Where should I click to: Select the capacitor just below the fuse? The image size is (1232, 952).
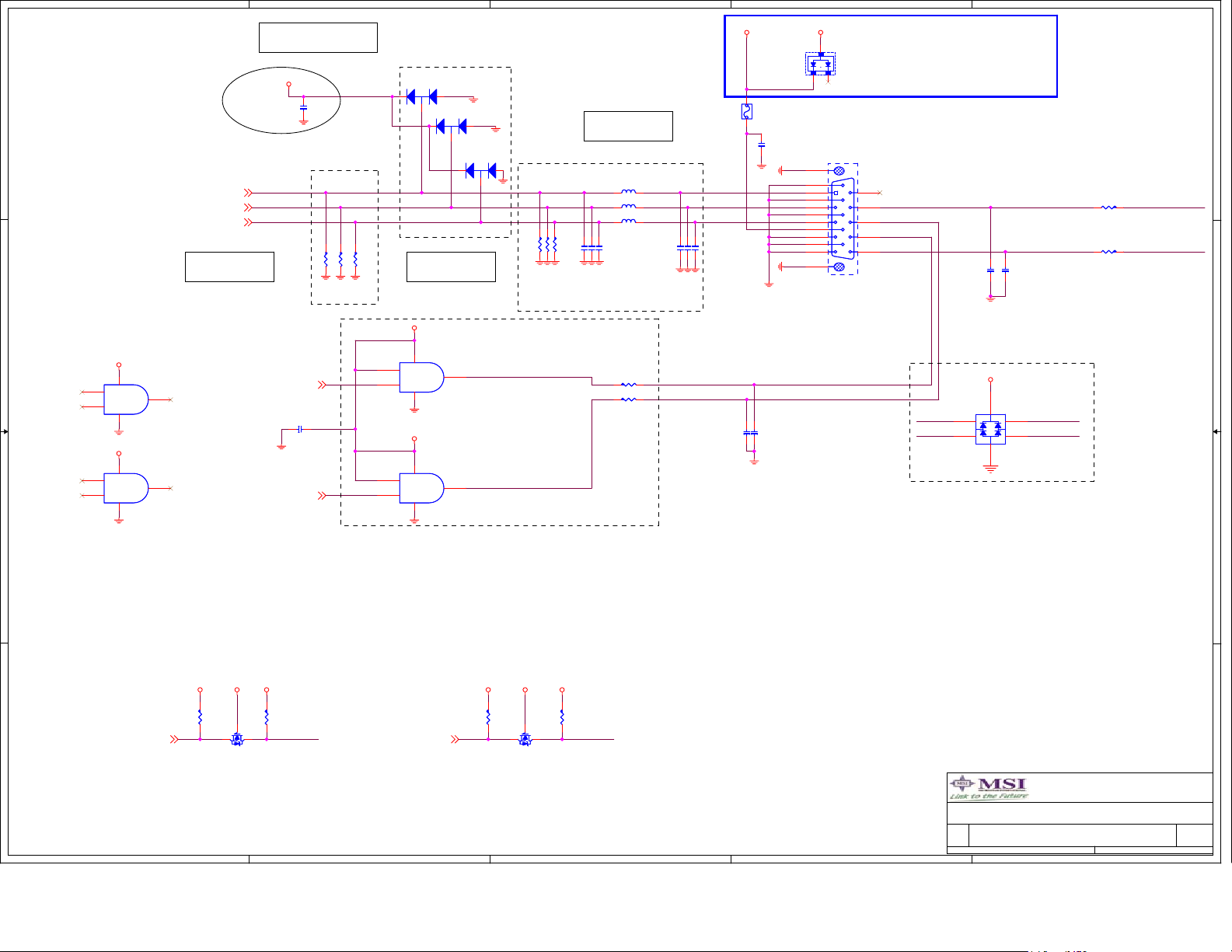click(762, 145)
